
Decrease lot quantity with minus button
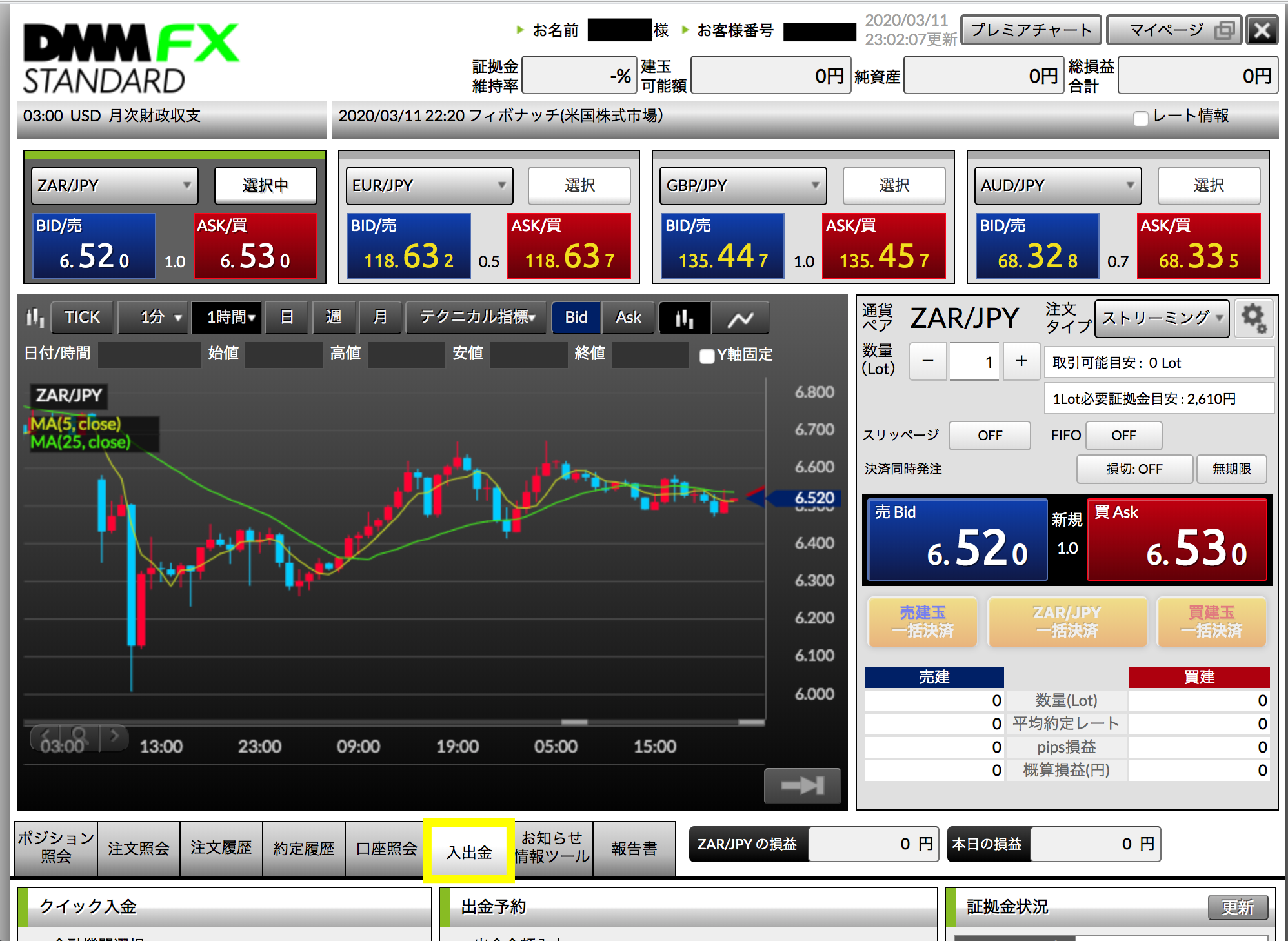point(928,361)
